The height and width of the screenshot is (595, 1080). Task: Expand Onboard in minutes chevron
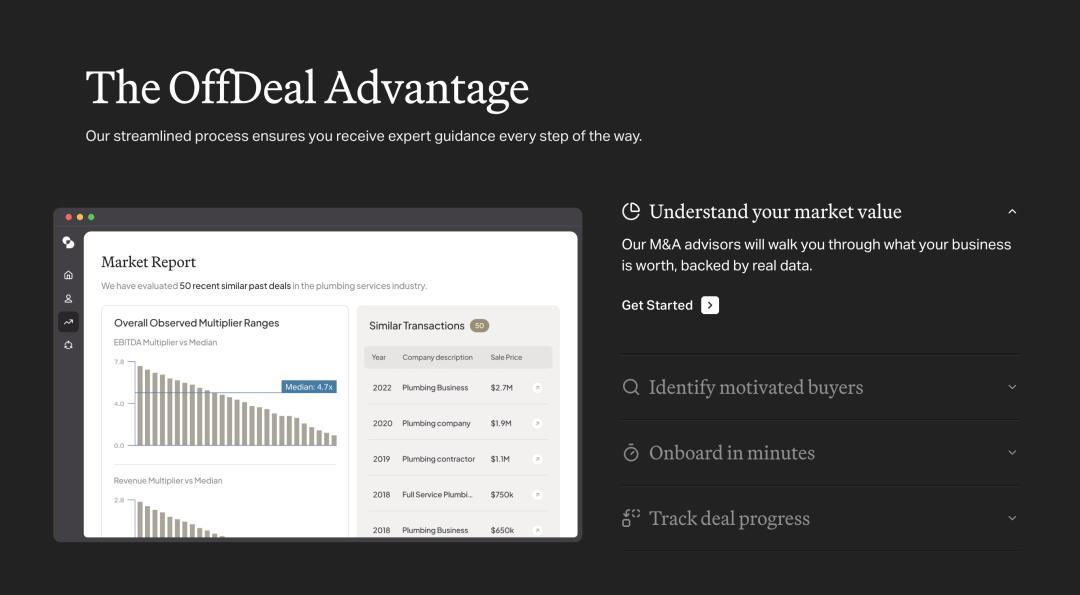[1012, 452]
